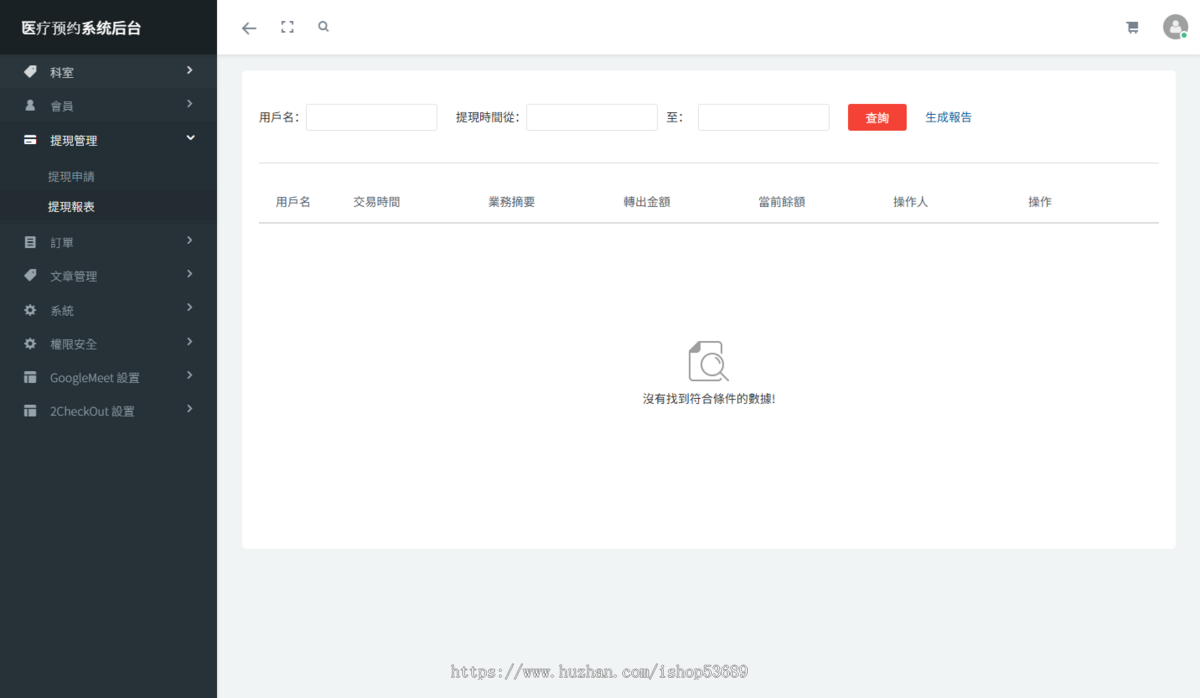Select the 提現報表 submenu item

(x=71, y=207)
